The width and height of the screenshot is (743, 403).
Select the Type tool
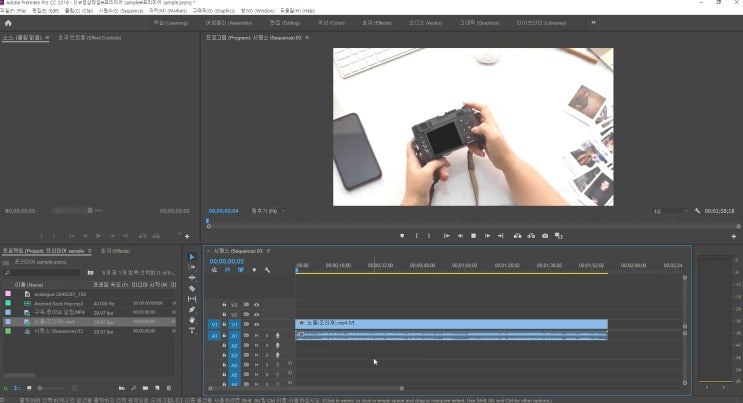coord(192,330)
